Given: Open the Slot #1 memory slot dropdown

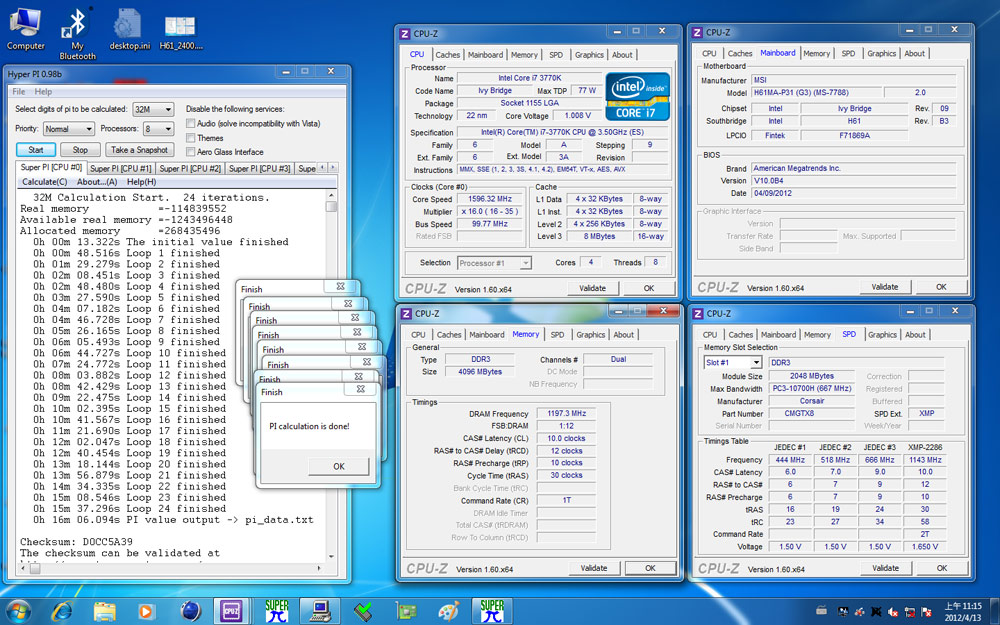Looking at the screenshot, I should coord(733,362).
